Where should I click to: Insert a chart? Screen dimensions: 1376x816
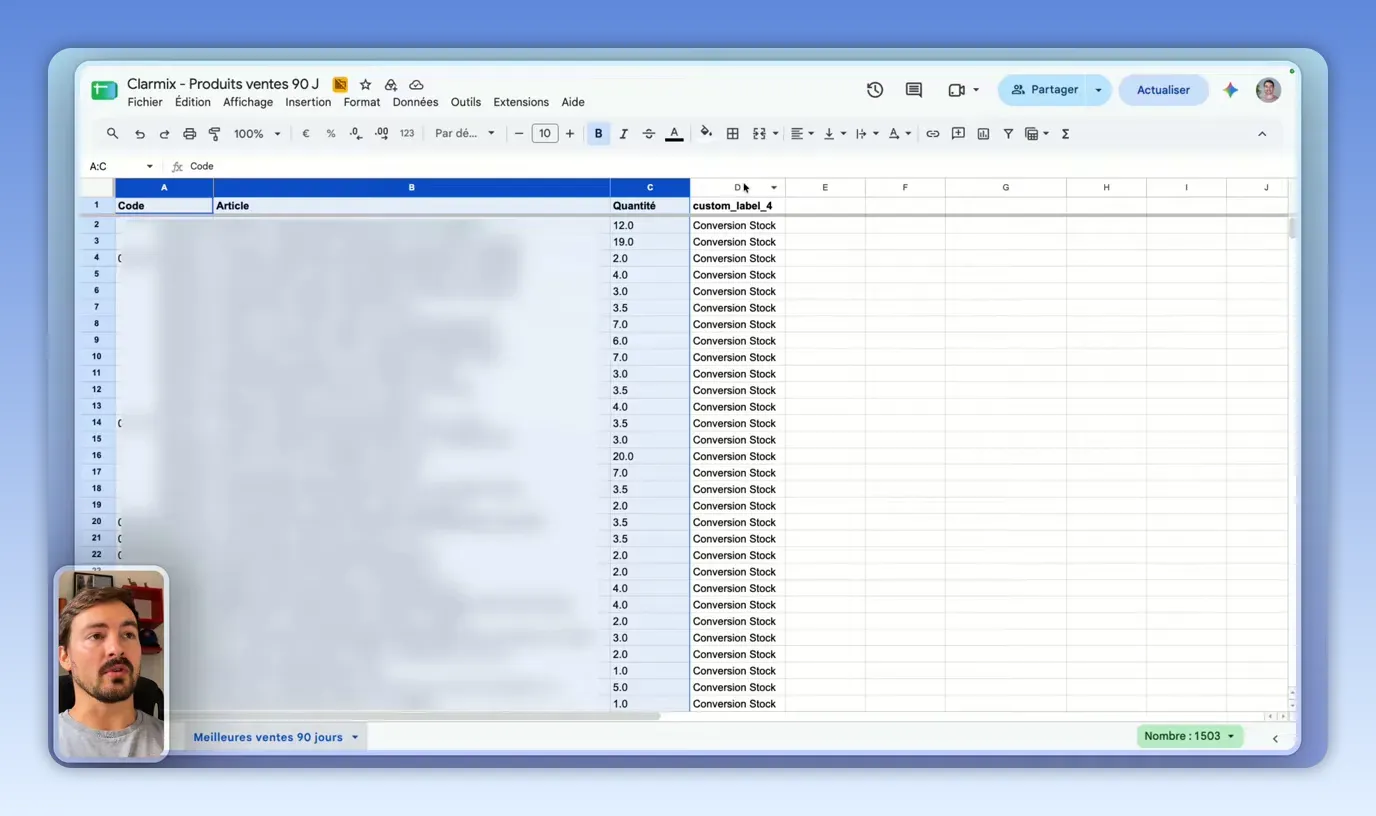(x=983, y=134)
